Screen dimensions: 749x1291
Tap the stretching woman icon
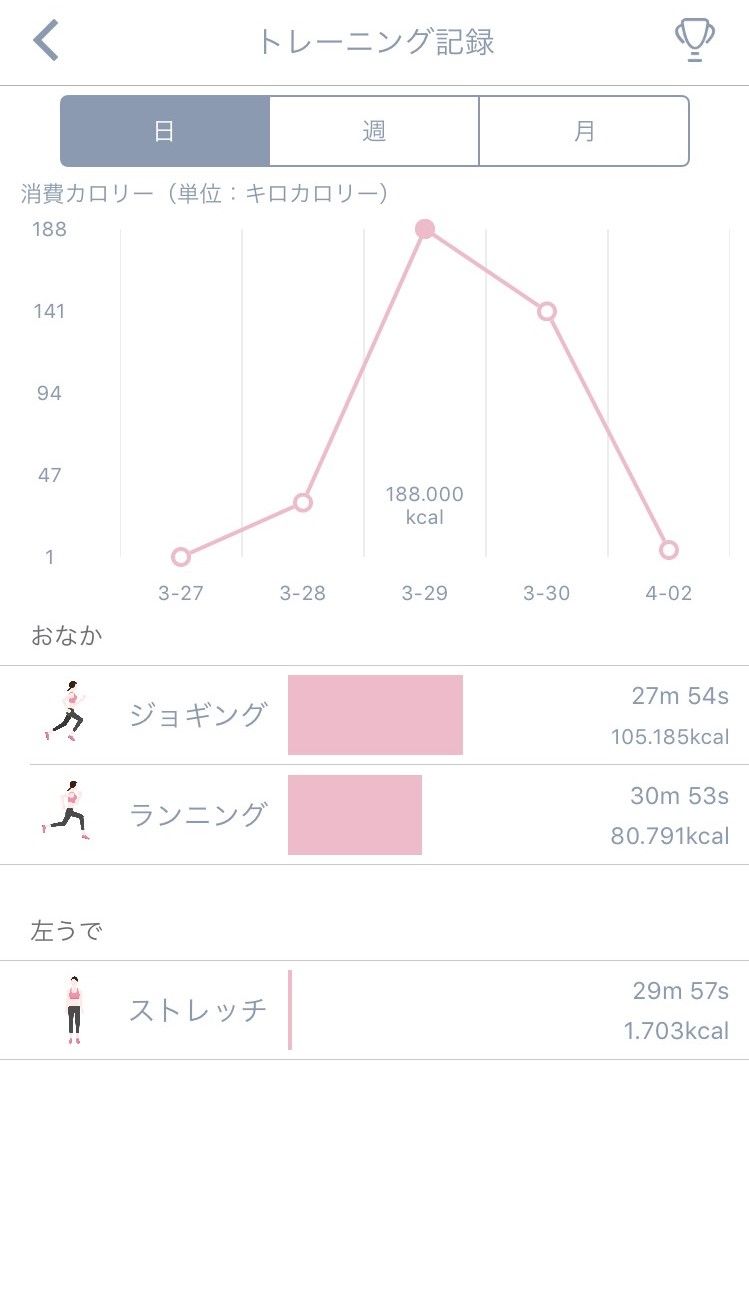(x=73, y=1010)
